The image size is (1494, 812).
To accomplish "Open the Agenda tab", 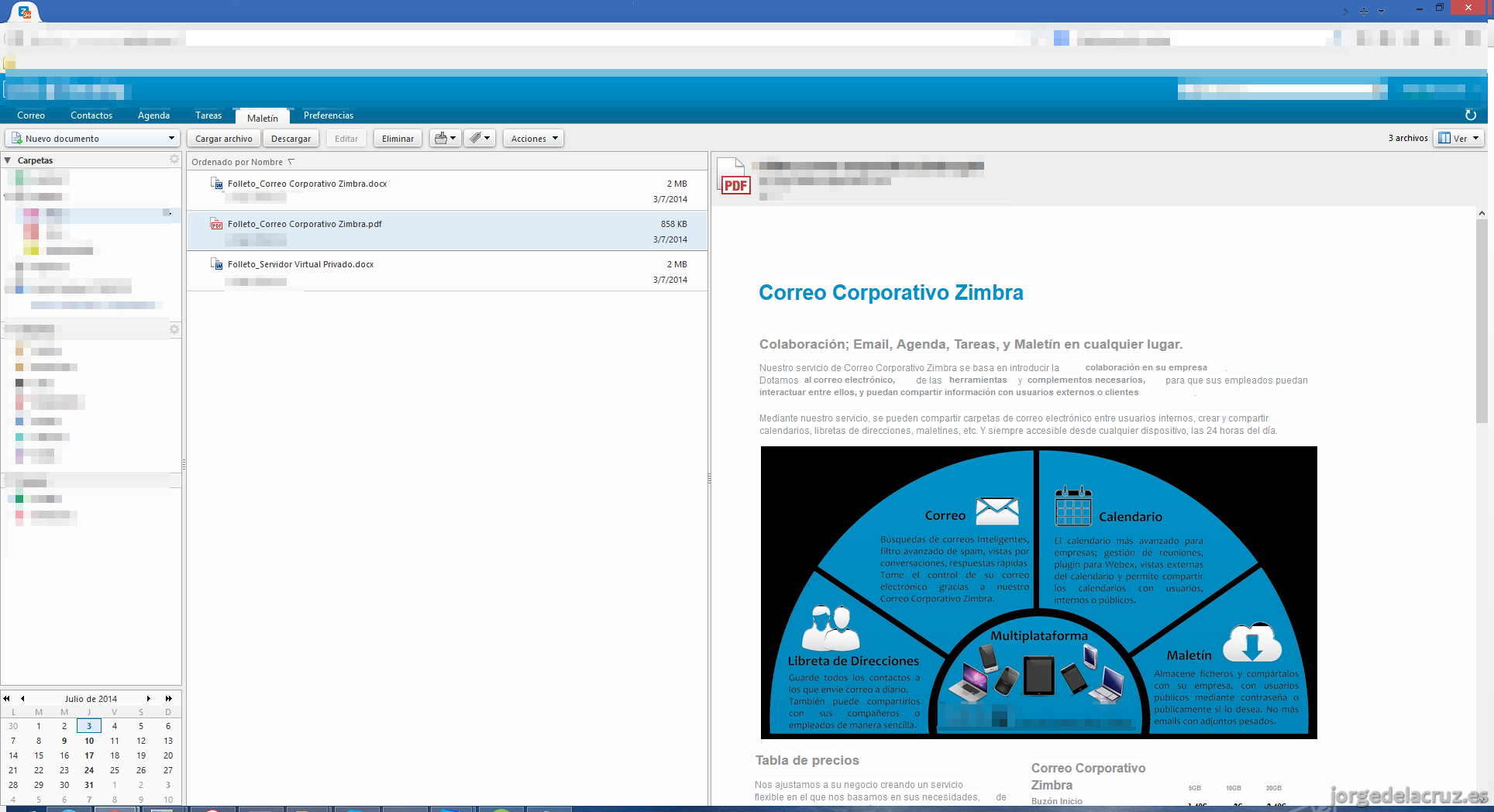I will pyautogui.click(x=153, y=115).
